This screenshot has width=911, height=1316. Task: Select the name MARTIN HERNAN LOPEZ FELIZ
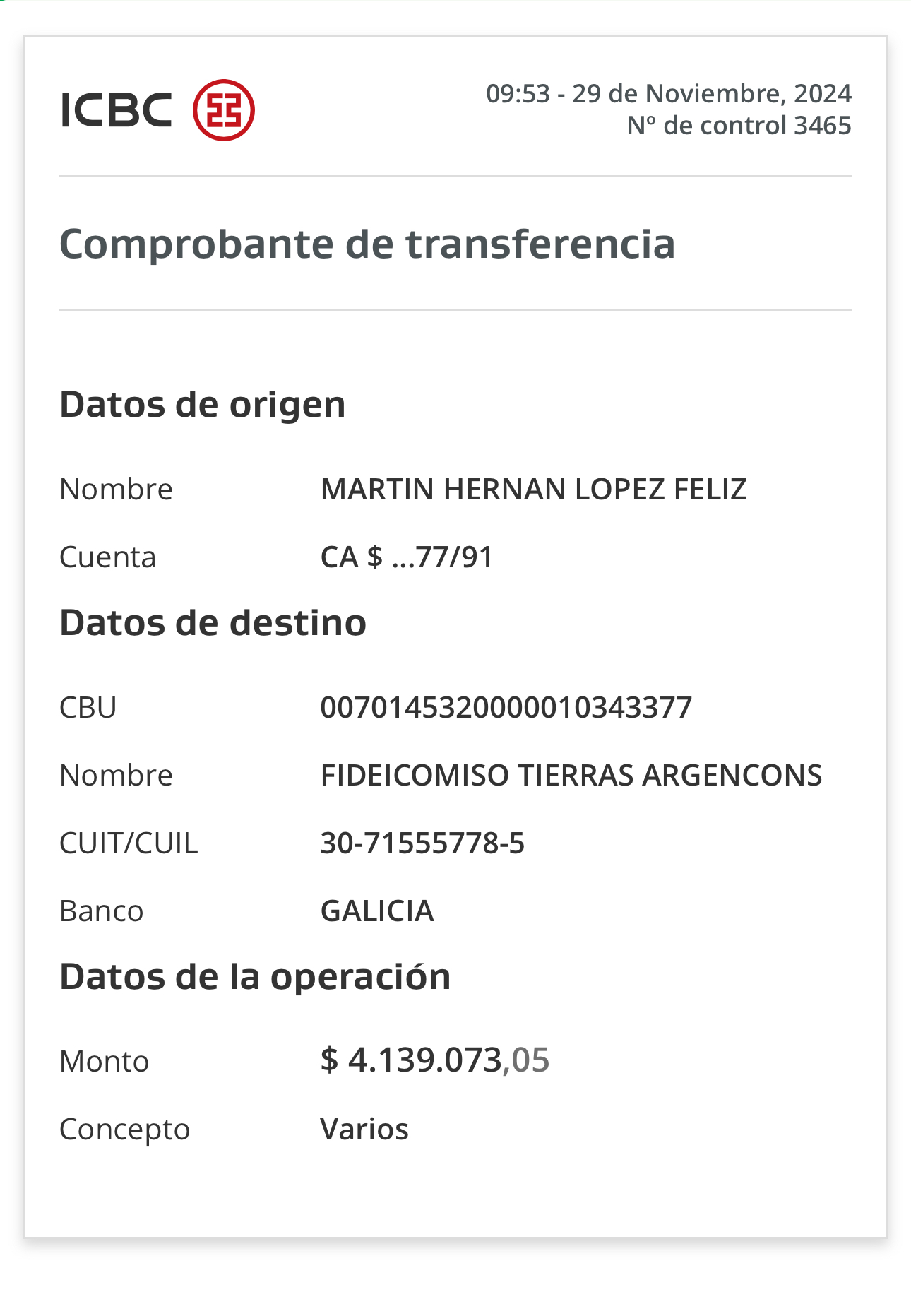(534, 490)
